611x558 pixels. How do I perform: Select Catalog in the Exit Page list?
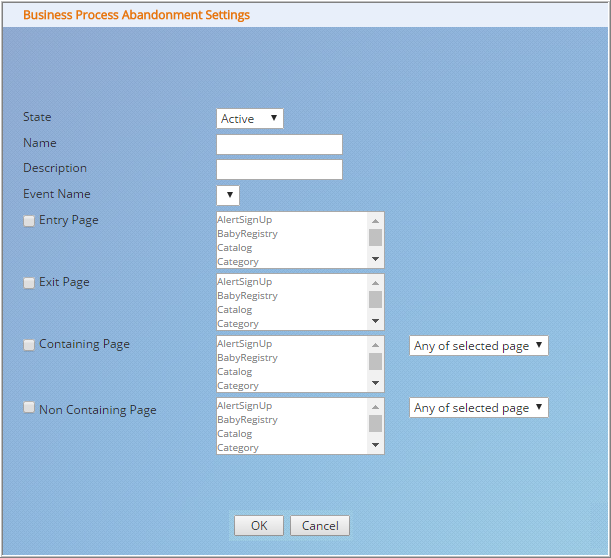click(x=235, y=310)
